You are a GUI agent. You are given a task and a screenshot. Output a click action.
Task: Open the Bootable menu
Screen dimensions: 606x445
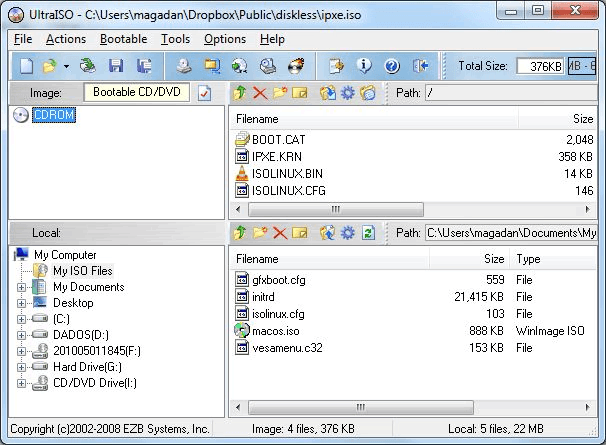pos(124,39)
